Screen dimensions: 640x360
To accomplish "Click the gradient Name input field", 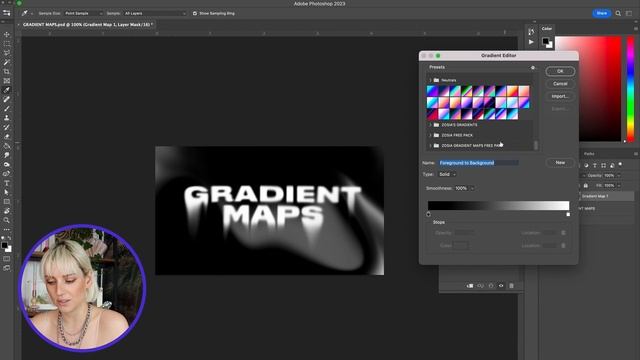I will [x=479, y=163].
